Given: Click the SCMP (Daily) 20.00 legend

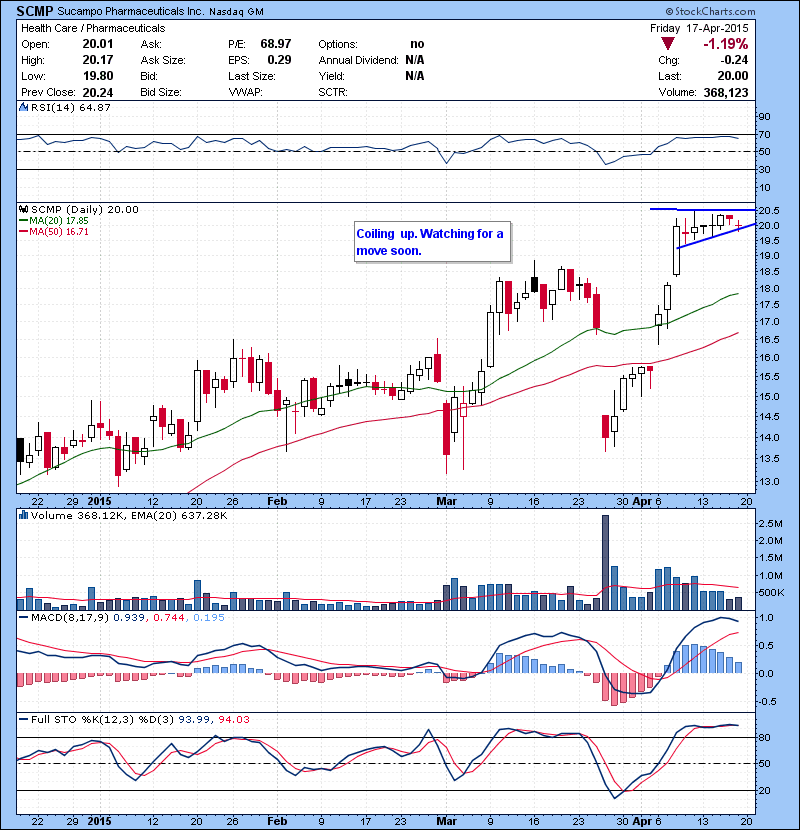Looking at the screenshot, I should pos(85,210).
